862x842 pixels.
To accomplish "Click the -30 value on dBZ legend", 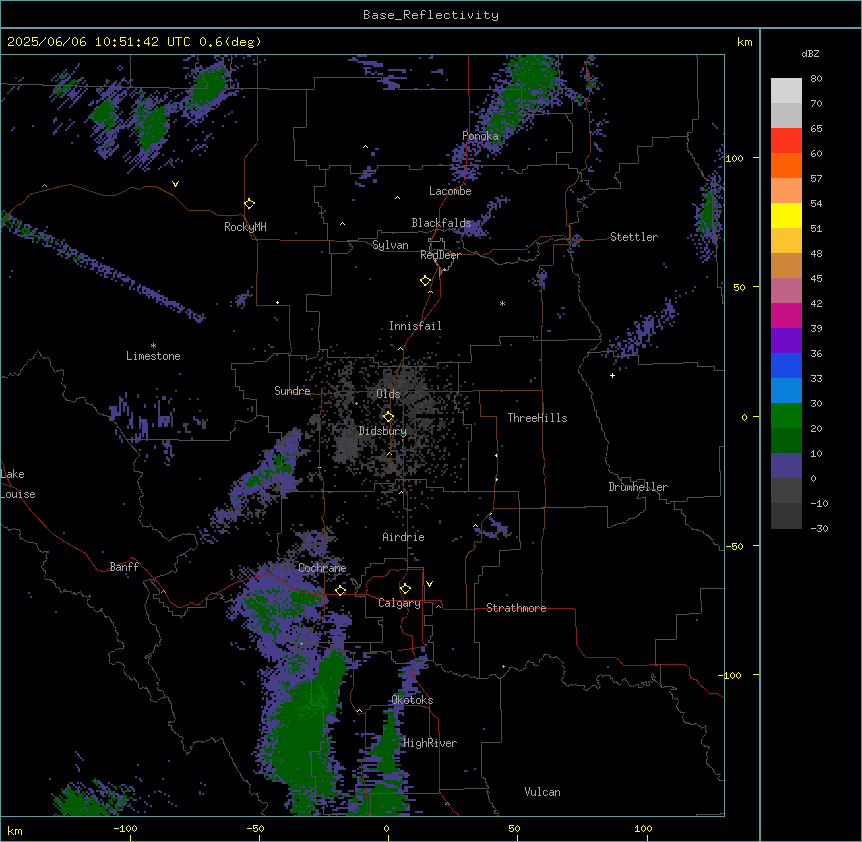I will tap(819, 529).
